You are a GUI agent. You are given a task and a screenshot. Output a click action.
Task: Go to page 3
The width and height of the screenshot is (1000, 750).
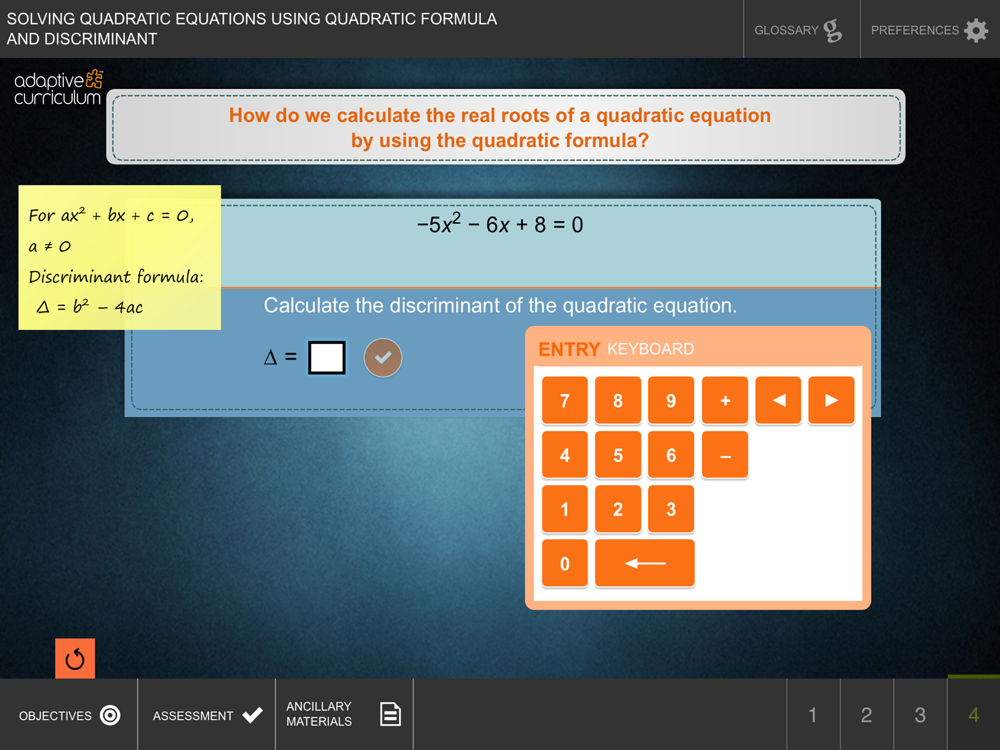tap(920, 715)
